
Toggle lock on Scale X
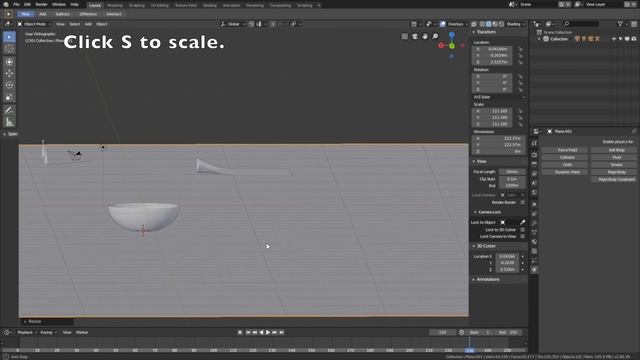point(520,111)
